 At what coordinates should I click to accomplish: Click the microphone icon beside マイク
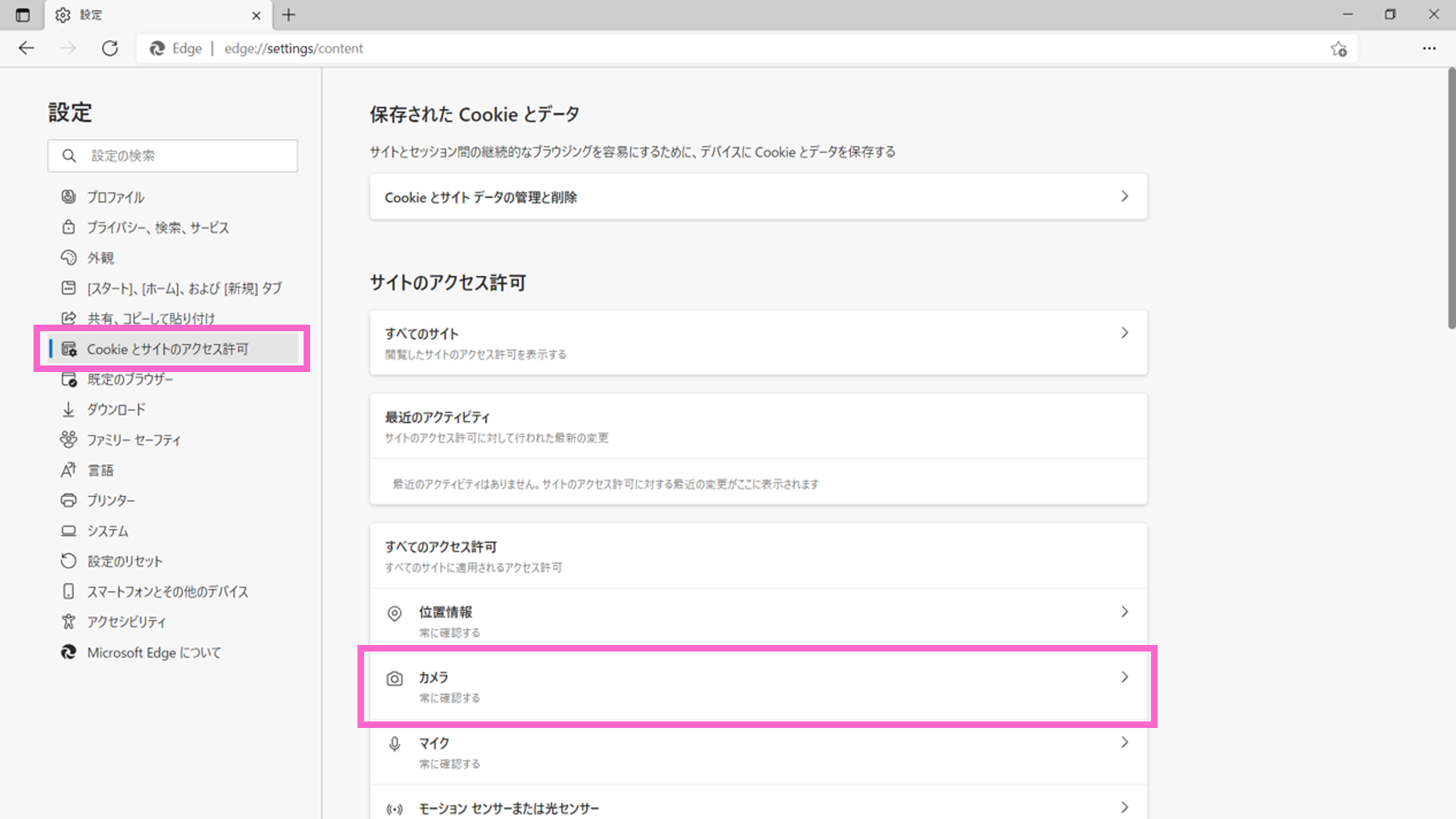[x=395, y=743]
